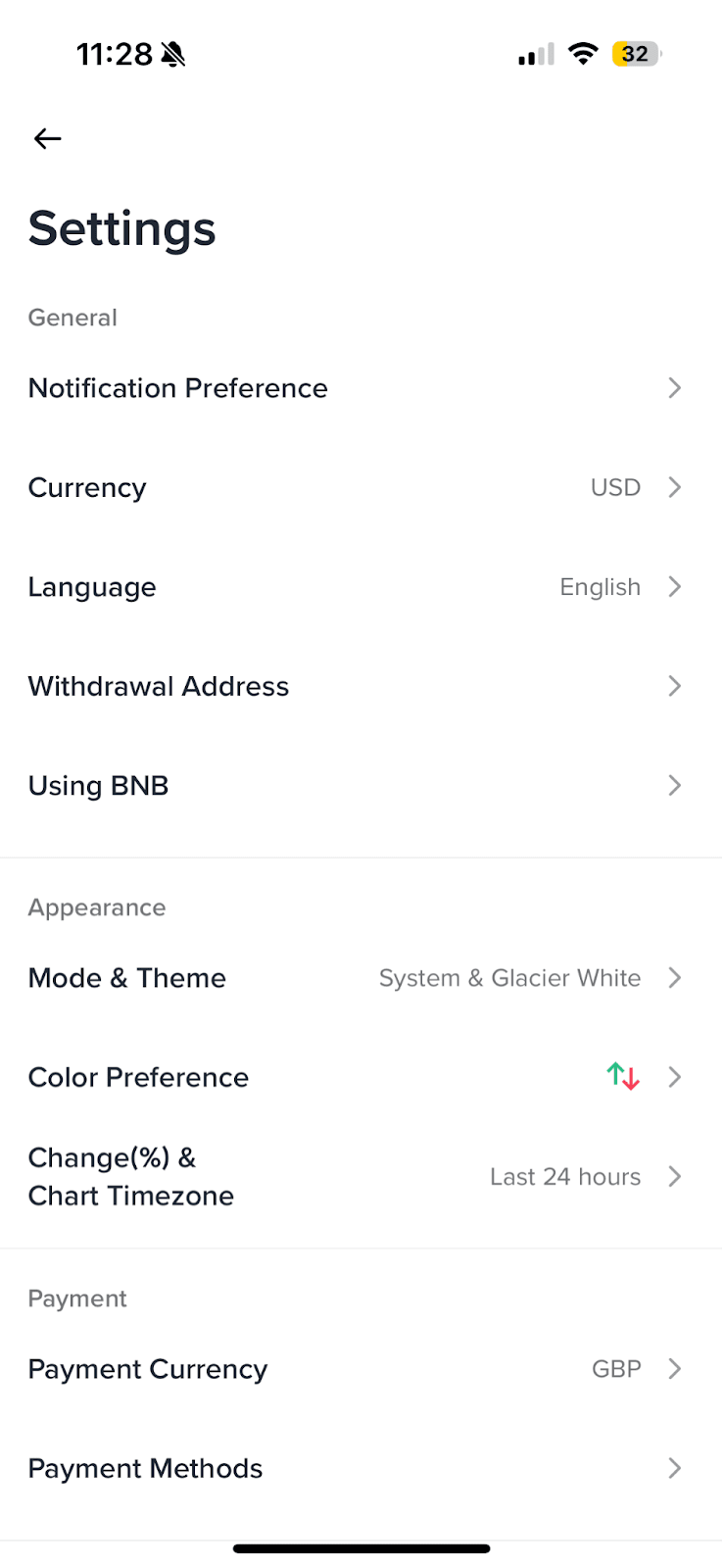Tap the cellular signal bars icon
The width and height of the screenshot is (723, 1568).
click(536, 55)
